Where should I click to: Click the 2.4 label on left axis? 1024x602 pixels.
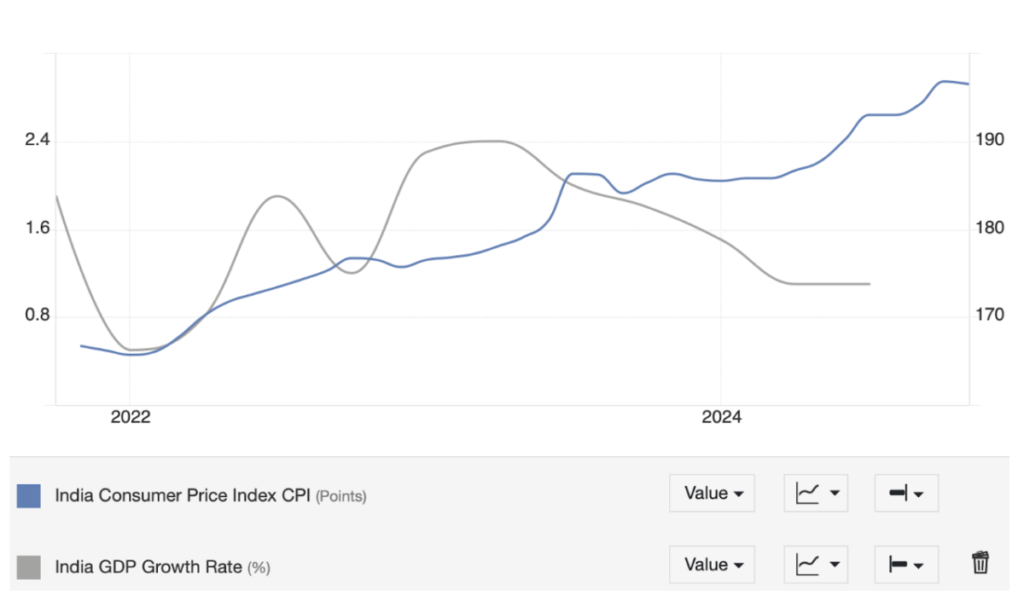tap(37, 140)
